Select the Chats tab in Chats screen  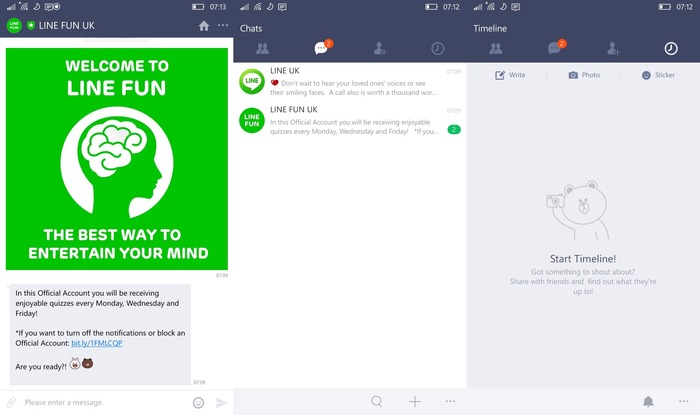click(x=322, y=47)
